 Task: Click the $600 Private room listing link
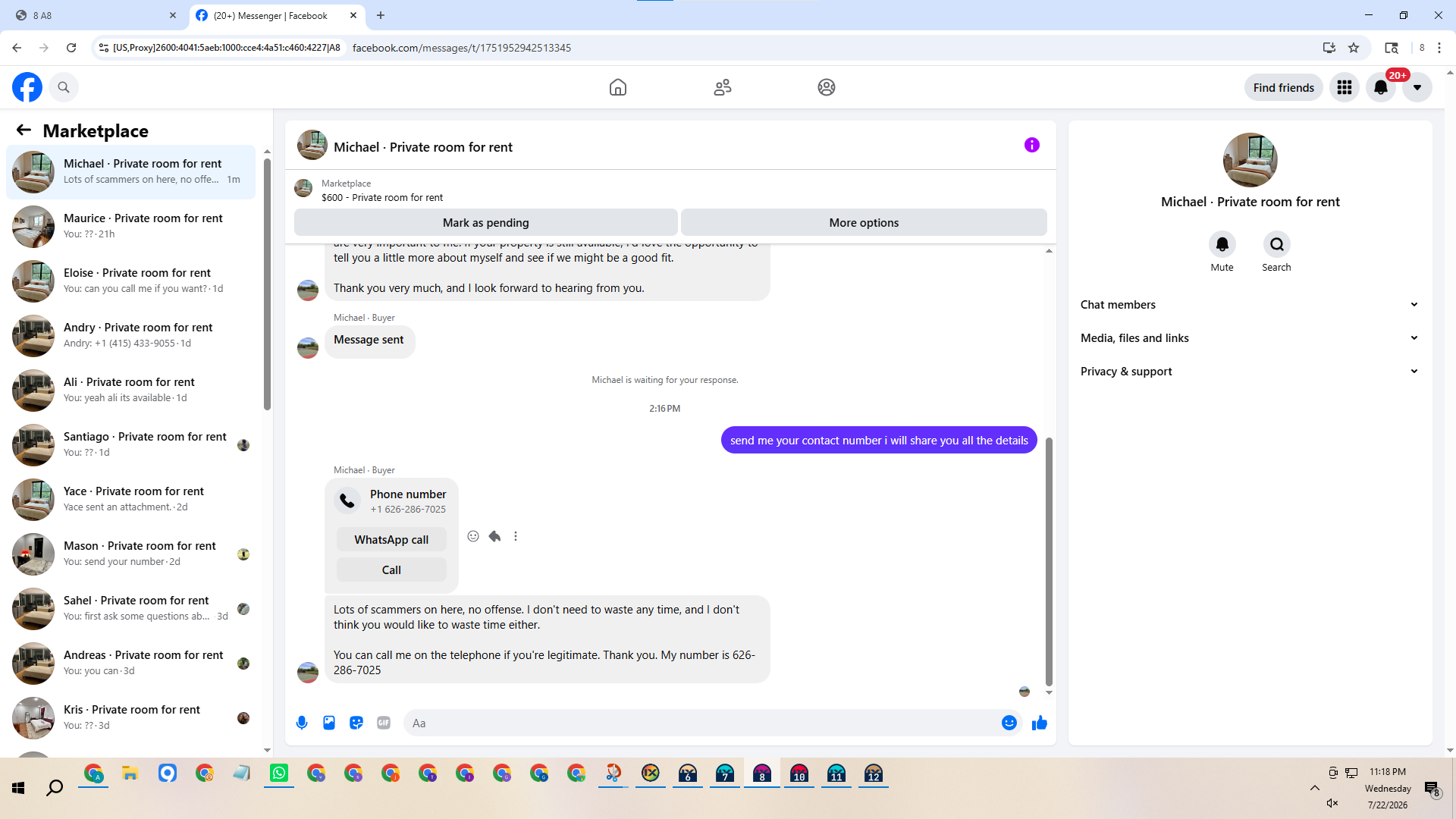(x=382, y=197)
